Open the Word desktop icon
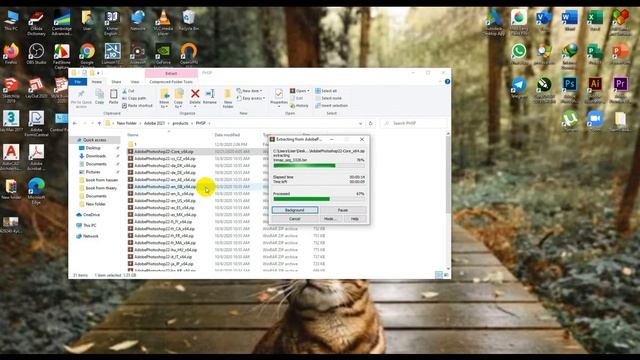Viewport: 640px width, 360px height. (569, 20)
